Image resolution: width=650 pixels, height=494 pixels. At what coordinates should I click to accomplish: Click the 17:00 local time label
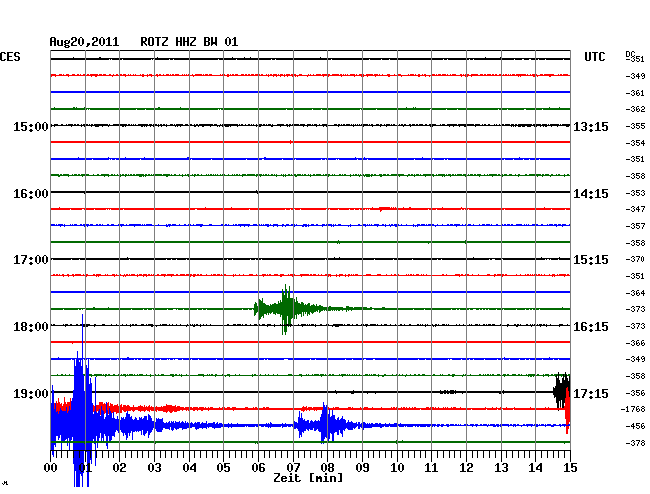(31, 260)
